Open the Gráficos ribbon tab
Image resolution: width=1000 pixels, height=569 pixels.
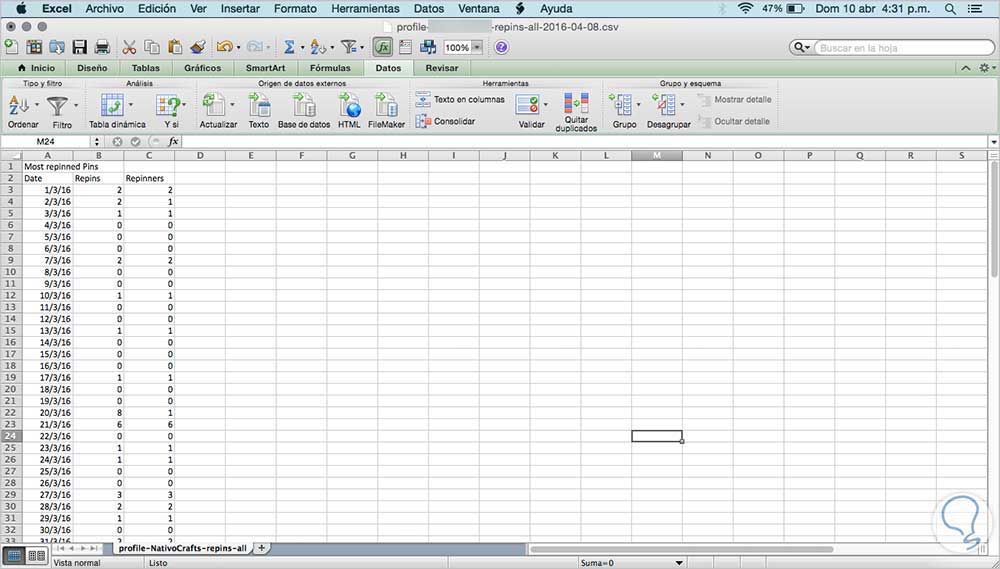point(202,68)
